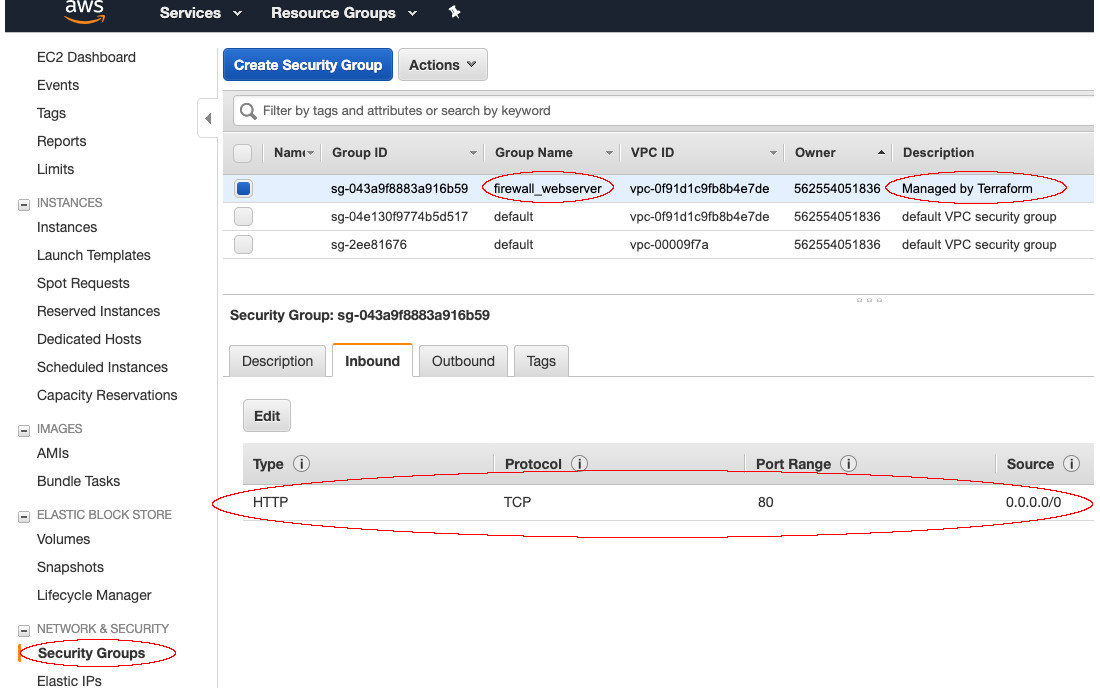Click the pin shortcut icon in top bar

pos(454,13)
